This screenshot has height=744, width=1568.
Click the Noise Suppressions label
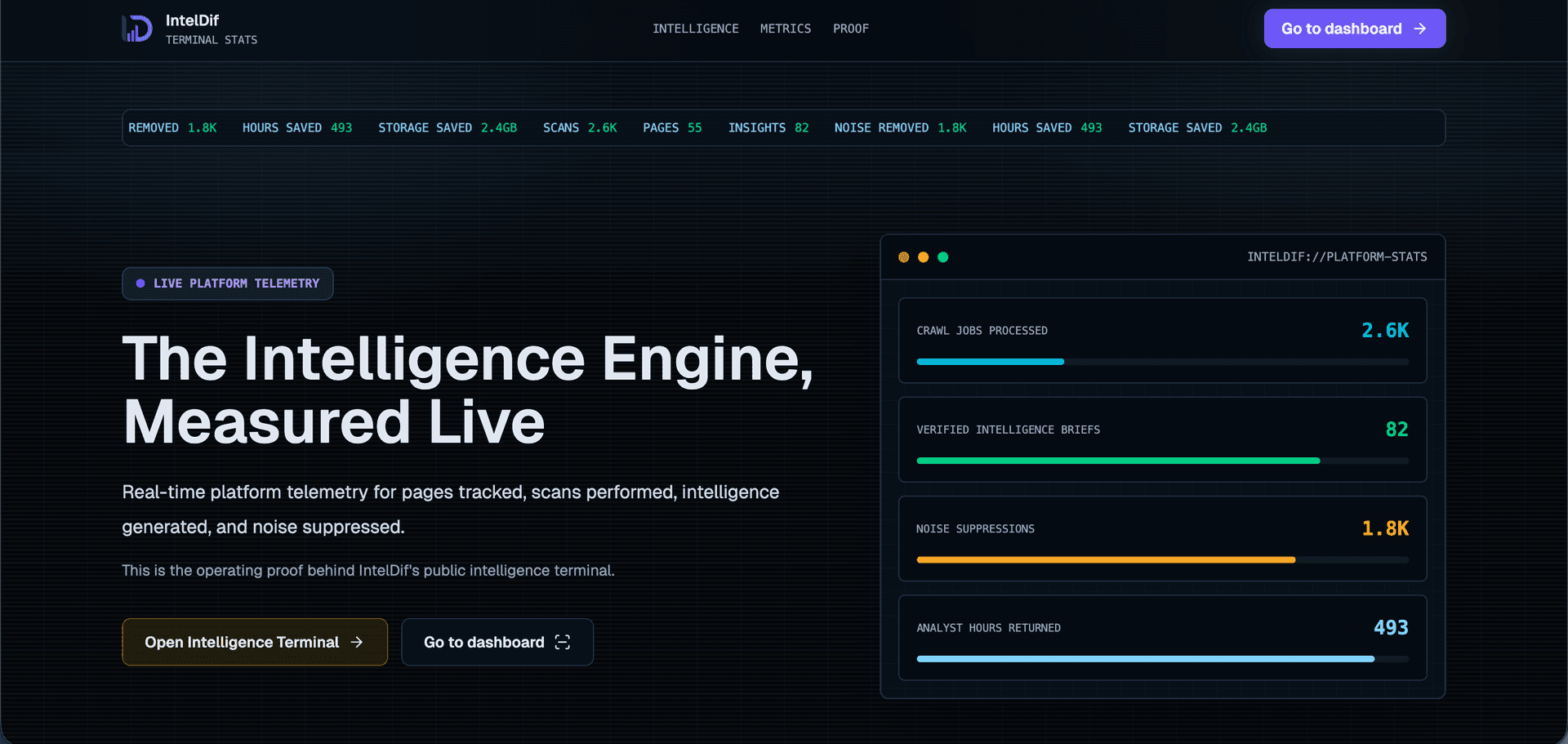tap(975, 529)
